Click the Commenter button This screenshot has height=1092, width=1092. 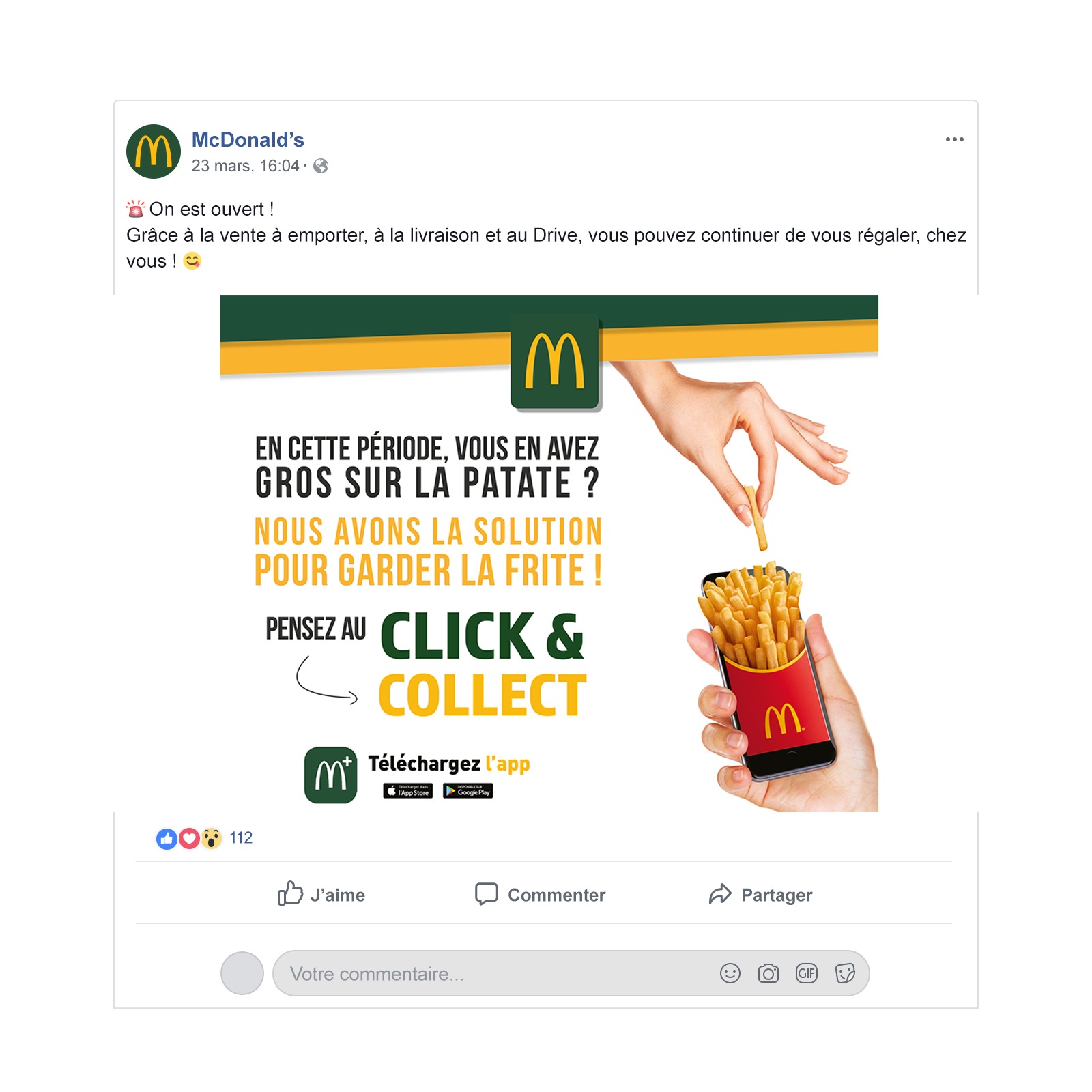[540, 894]
